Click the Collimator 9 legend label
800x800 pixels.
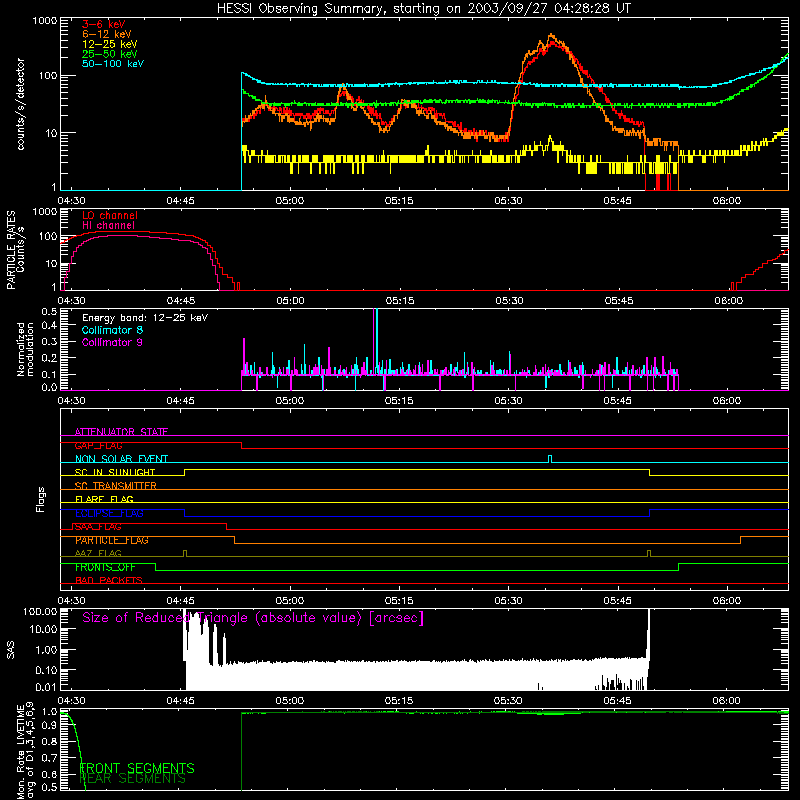coord(112,342)
